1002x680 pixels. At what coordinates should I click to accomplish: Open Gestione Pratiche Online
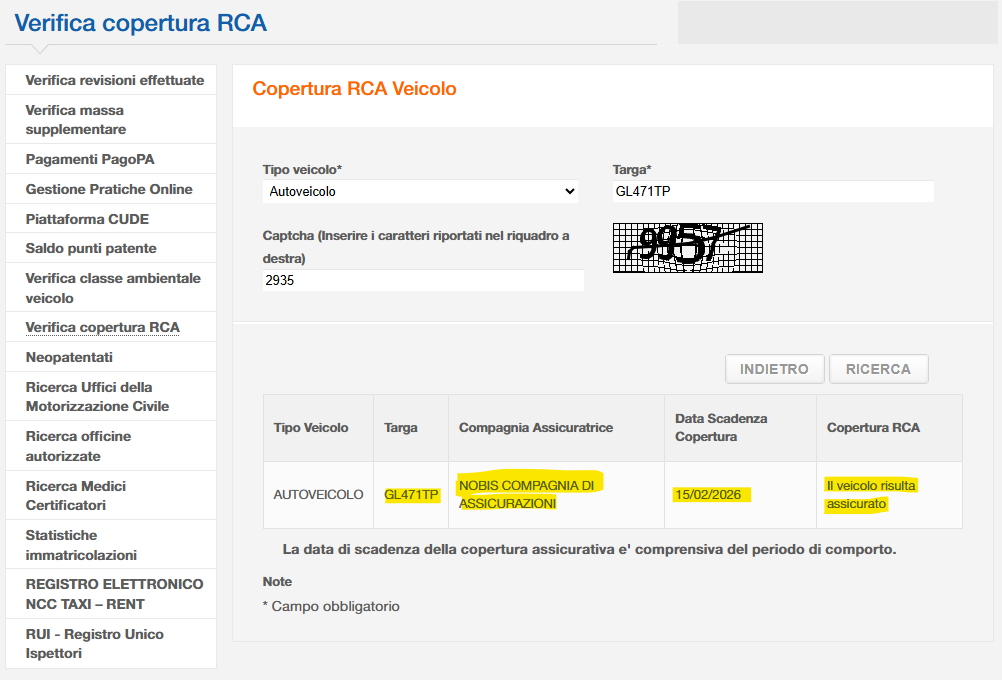[109, 189]
